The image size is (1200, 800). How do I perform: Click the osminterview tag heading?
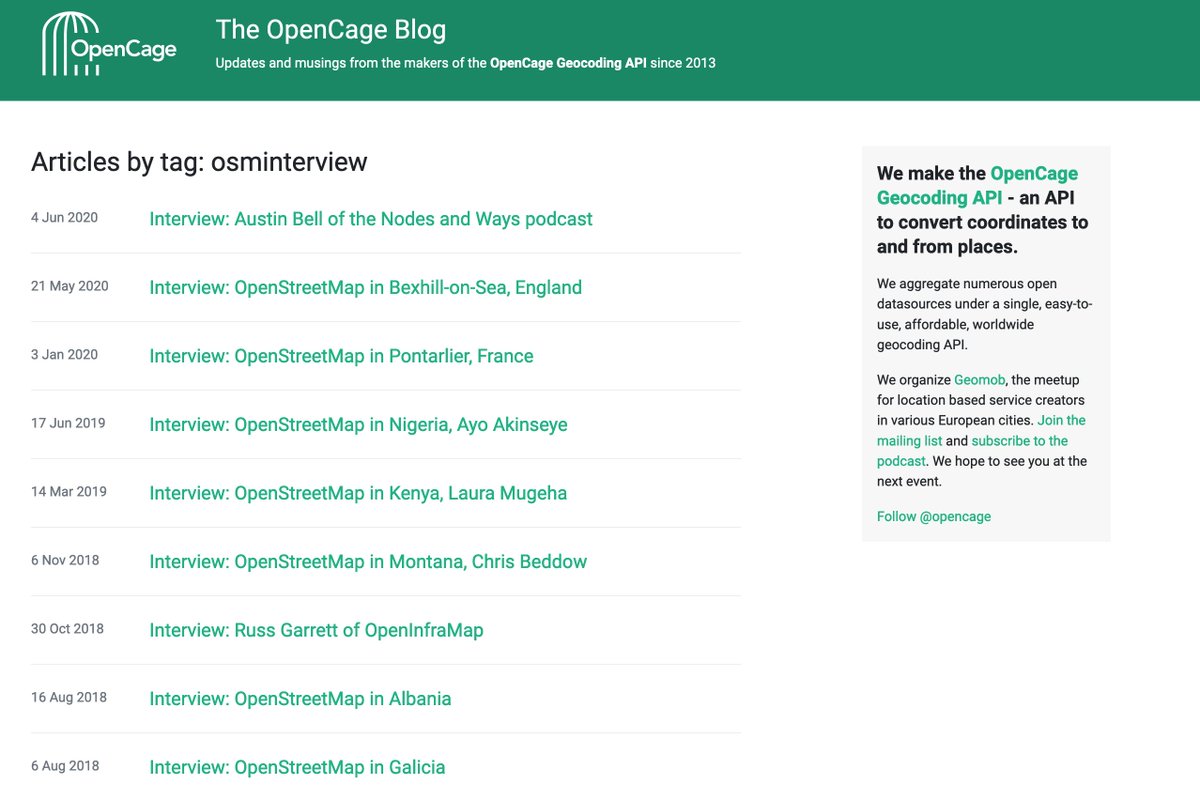pyautogui.click(x=198, y=162)
